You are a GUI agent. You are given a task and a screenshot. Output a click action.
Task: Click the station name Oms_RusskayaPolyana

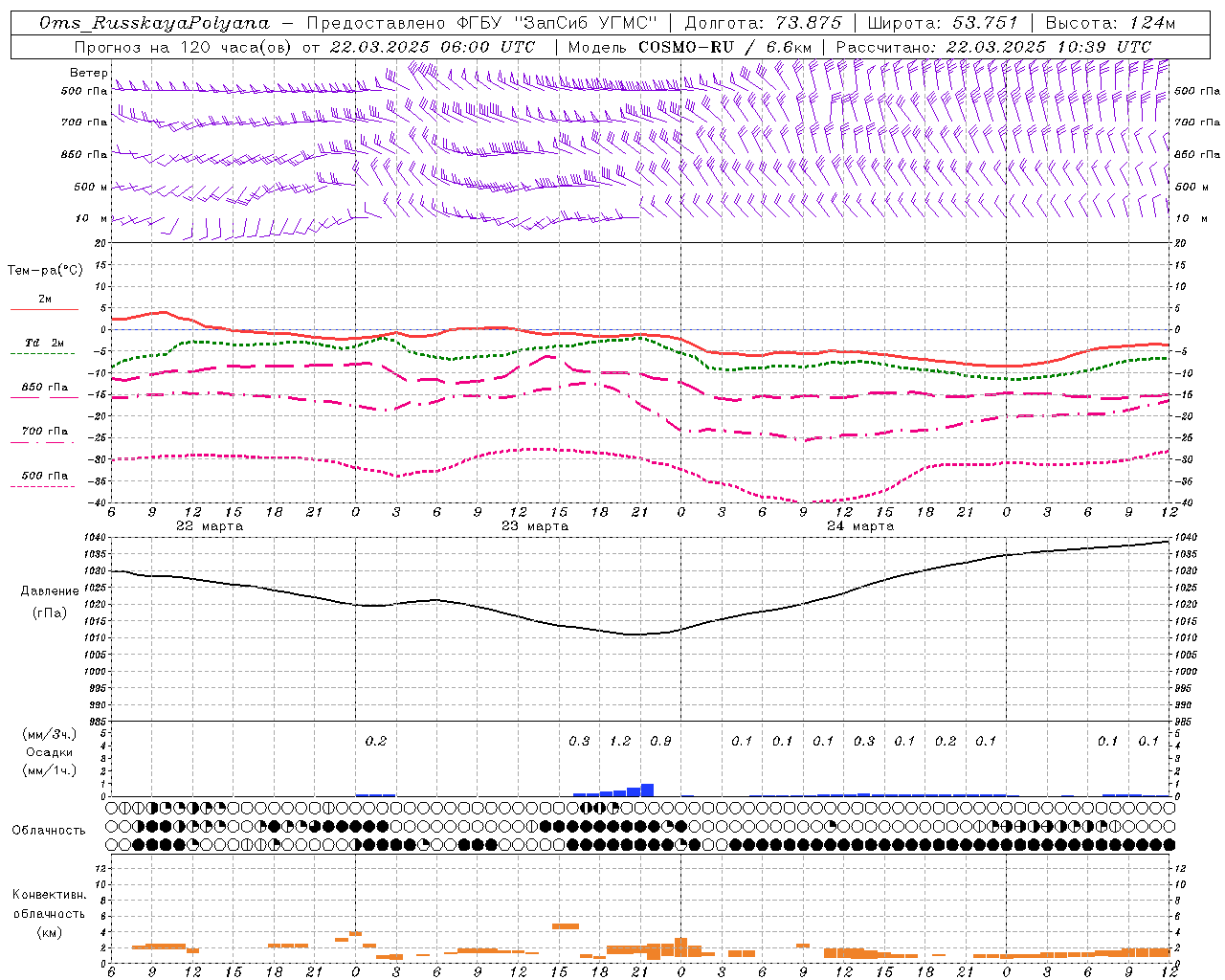coord(155,23)
